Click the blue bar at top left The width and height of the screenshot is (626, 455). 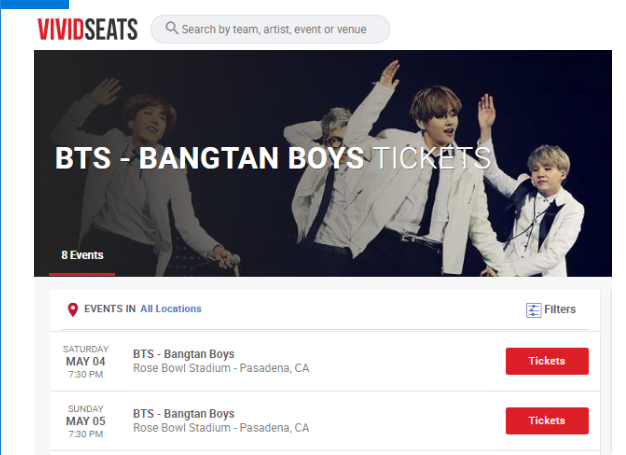pos(35,4)
